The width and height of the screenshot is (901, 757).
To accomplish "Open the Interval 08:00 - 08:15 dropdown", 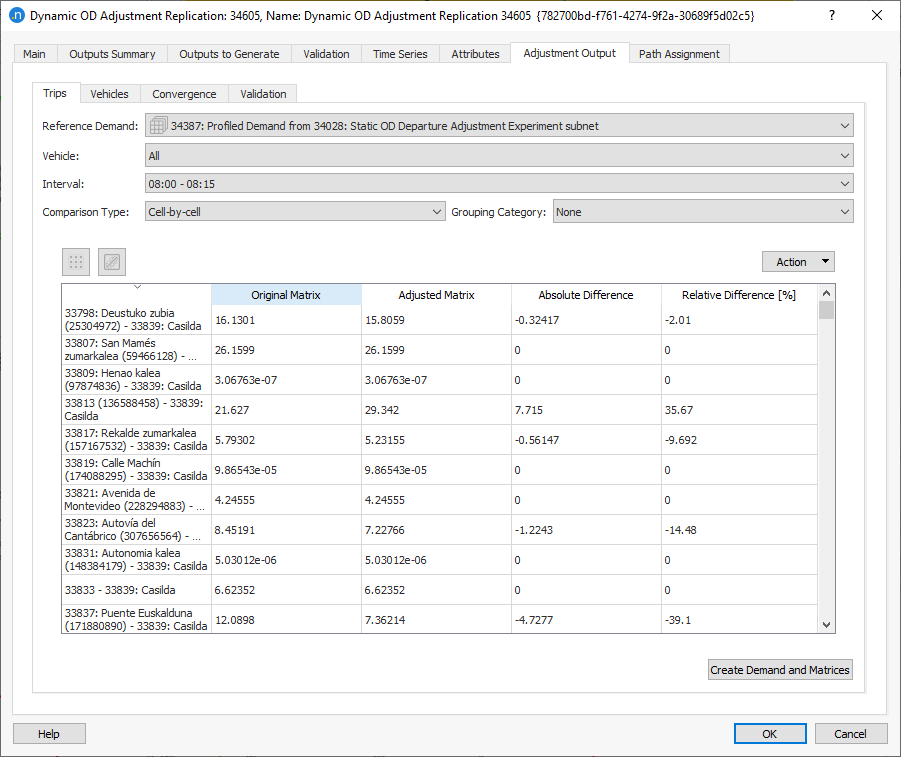I will pos(498,184).
